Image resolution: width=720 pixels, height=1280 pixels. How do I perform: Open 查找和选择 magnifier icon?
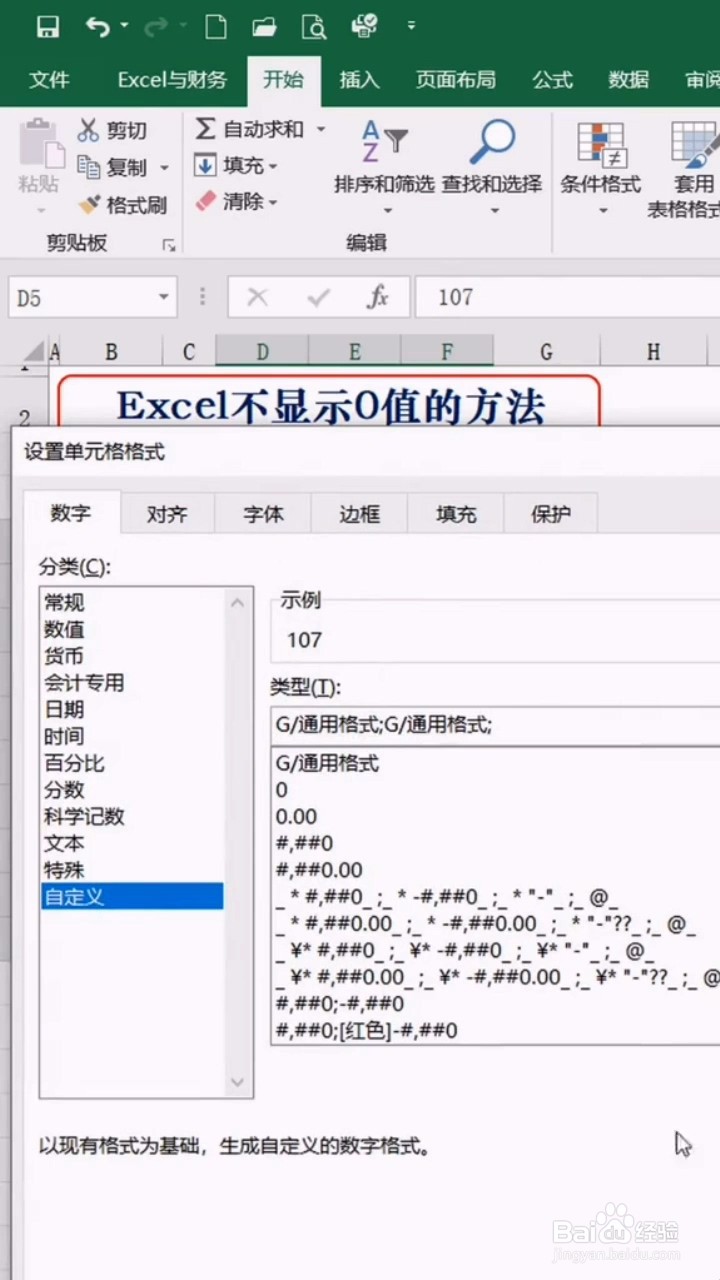point(492,142)
